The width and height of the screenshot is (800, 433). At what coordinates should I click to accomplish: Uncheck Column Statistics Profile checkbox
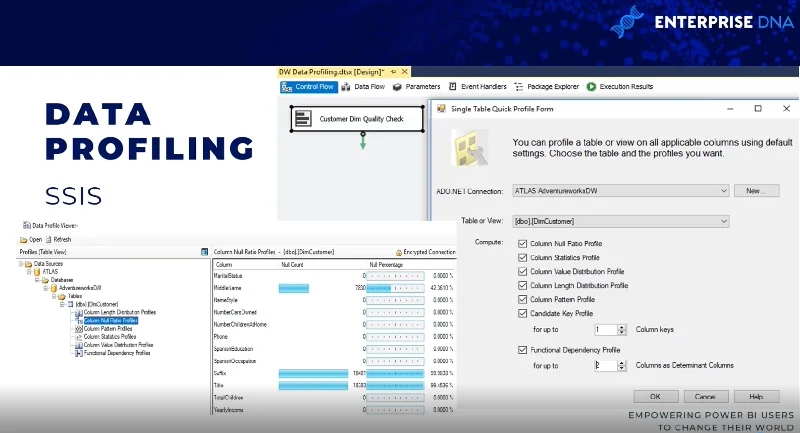coord(522,258)
